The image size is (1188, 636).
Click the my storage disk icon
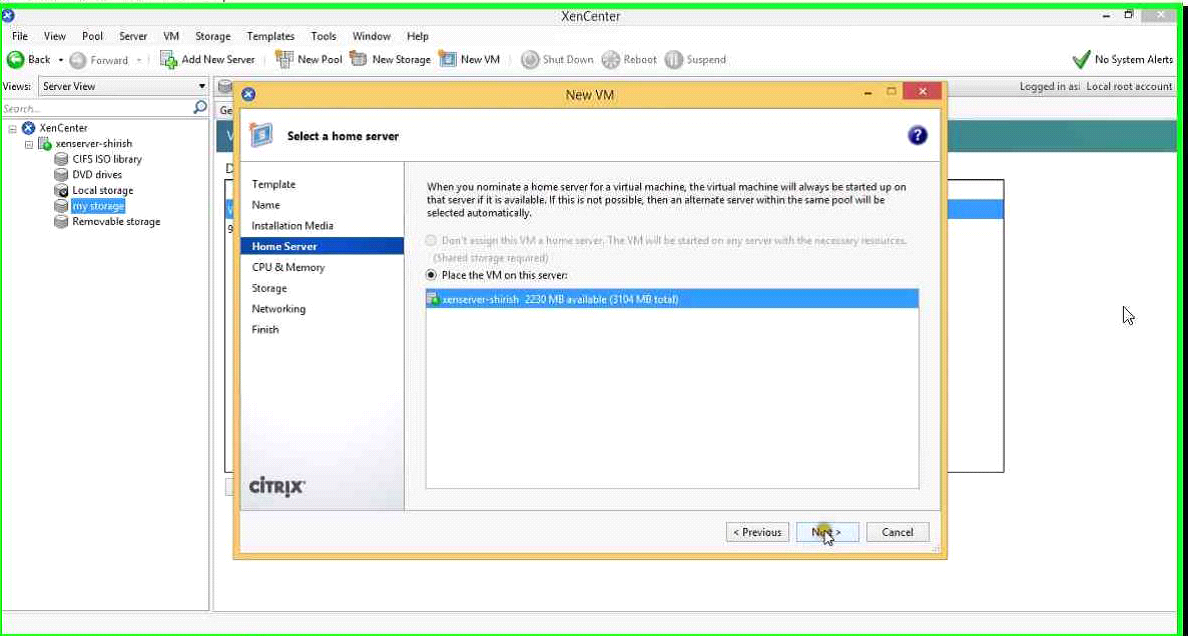point(61,206)
